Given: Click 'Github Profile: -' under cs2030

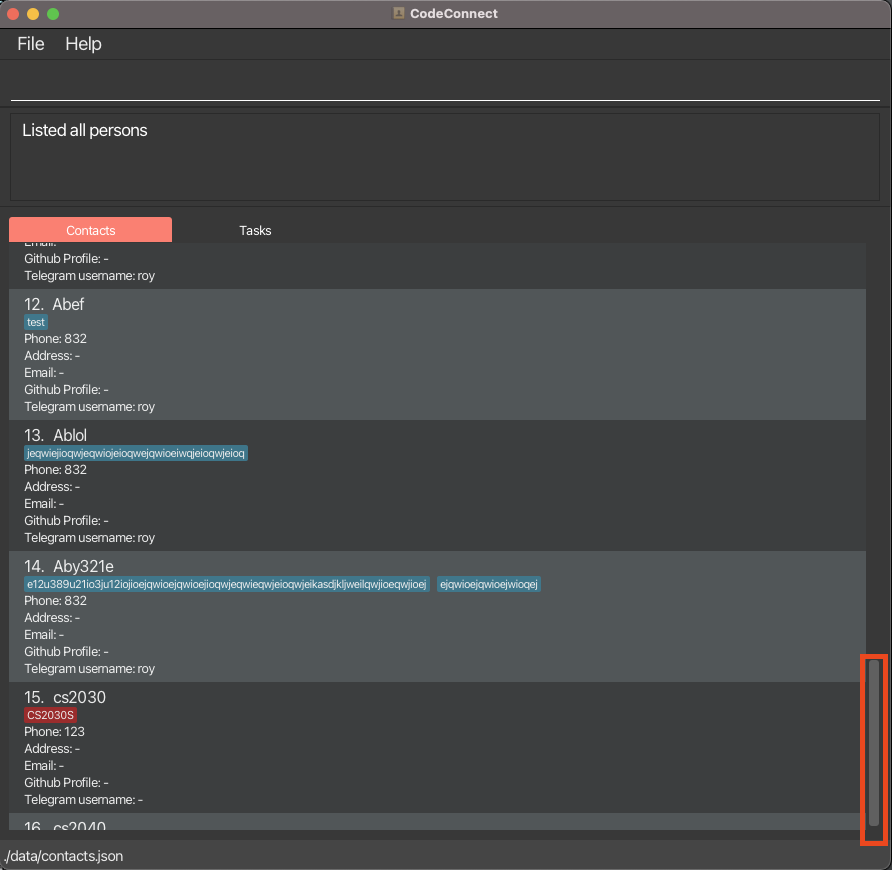Looking at the screenshot, I should tap(66, 782).
